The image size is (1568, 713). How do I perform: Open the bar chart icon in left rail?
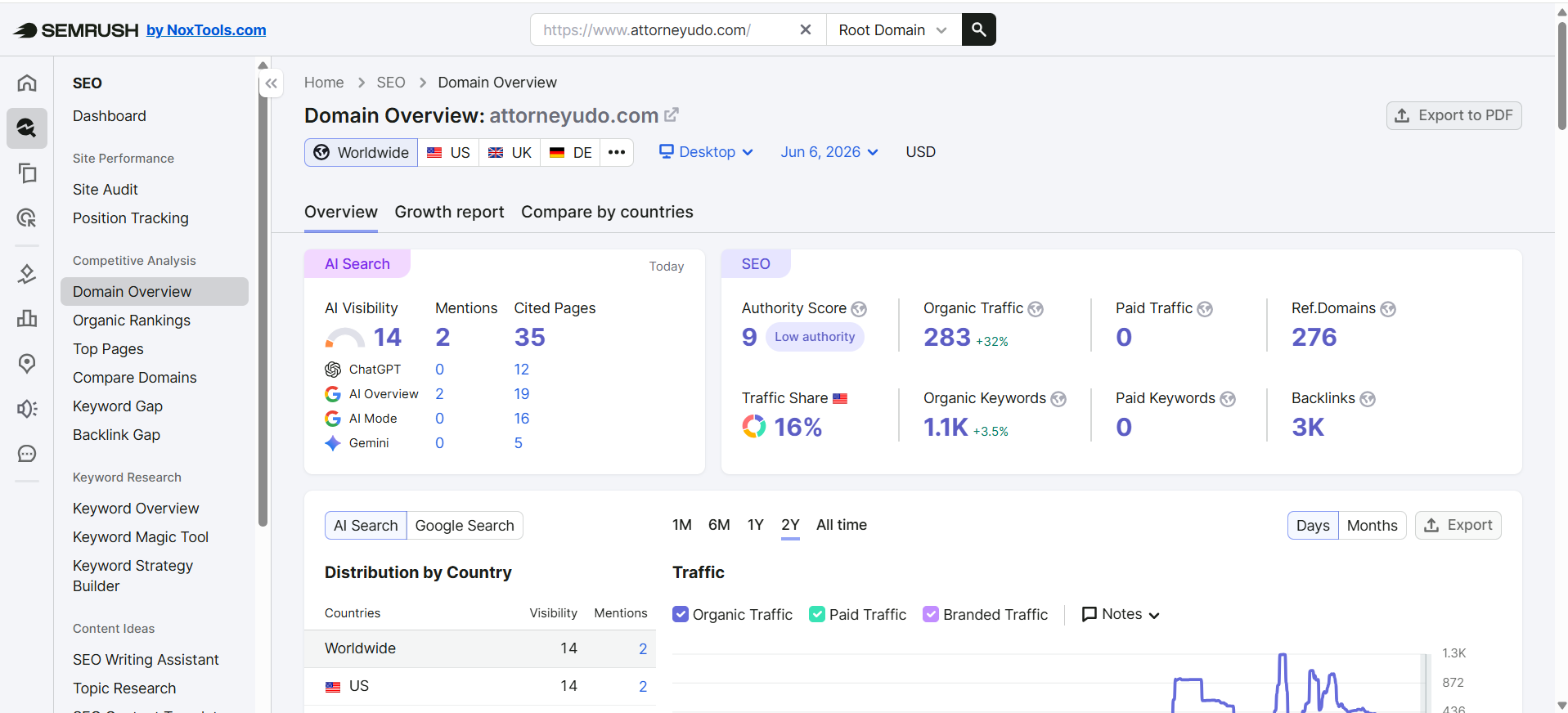pos(27,318)
